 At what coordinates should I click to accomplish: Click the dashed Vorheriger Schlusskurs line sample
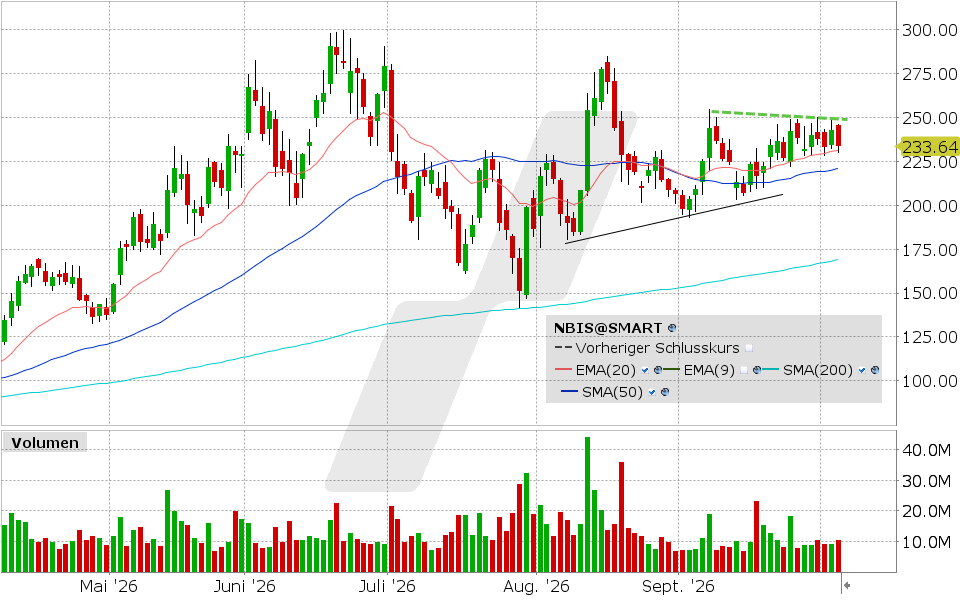tap(563, 347)
